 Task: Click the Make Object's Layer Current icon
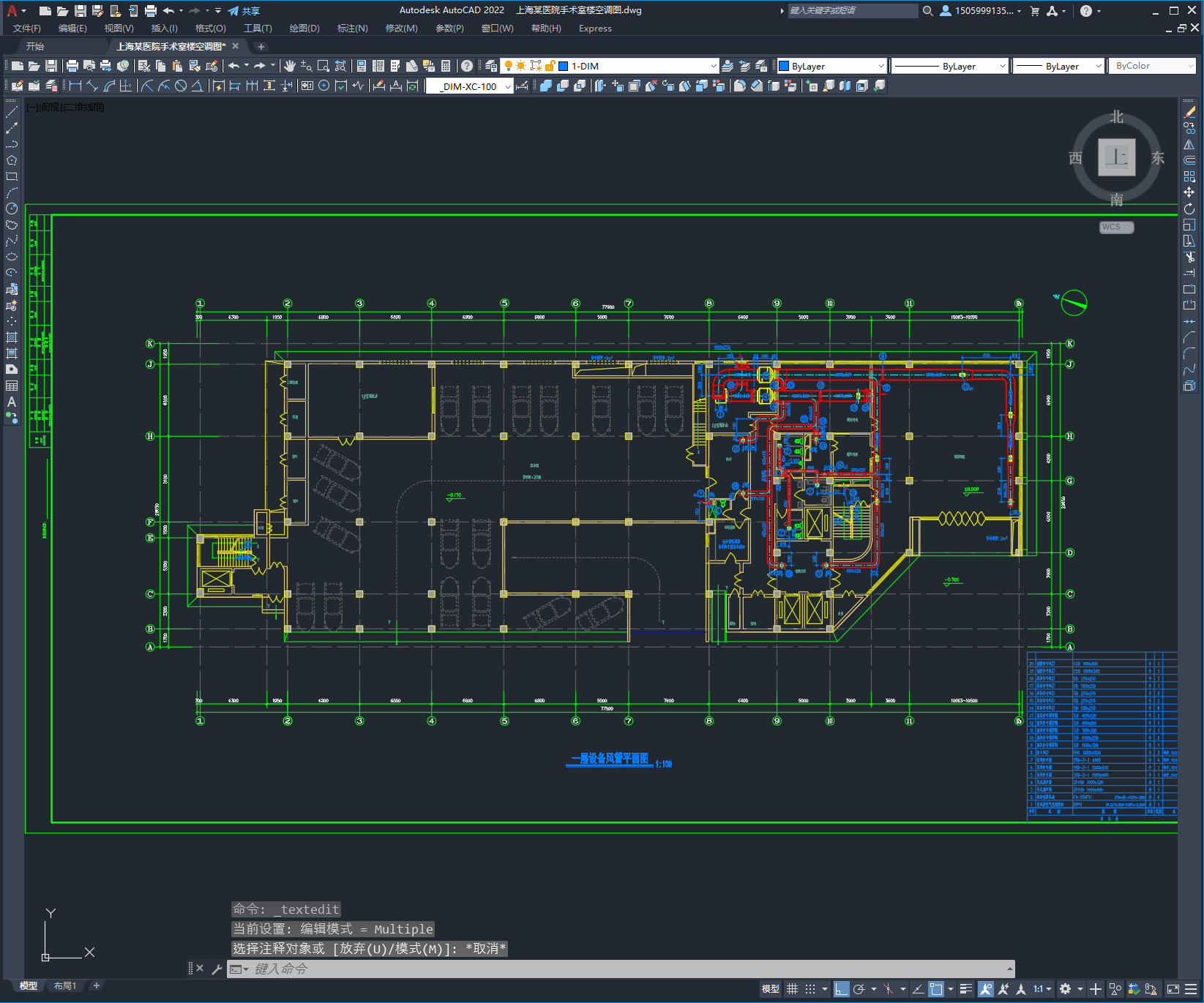(x=727, y=66)
